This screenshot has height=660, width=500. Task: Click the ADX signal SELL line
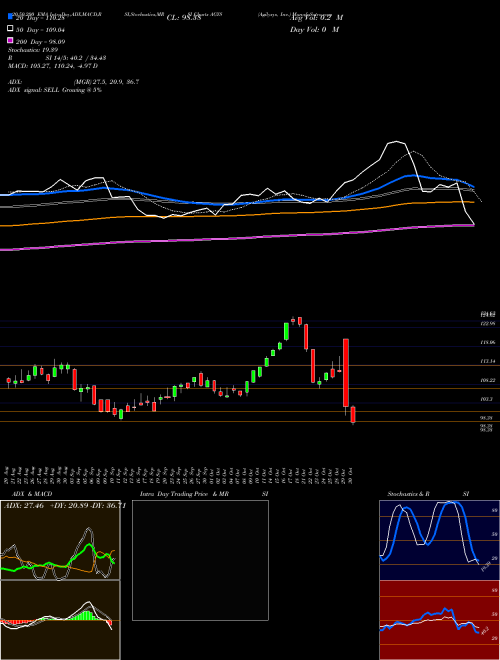pos(55,90)
